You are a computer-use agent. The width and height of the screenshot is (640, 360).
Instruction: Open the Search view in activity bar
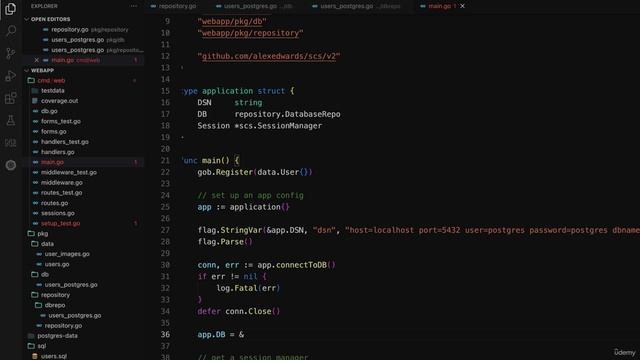[11, 31]
